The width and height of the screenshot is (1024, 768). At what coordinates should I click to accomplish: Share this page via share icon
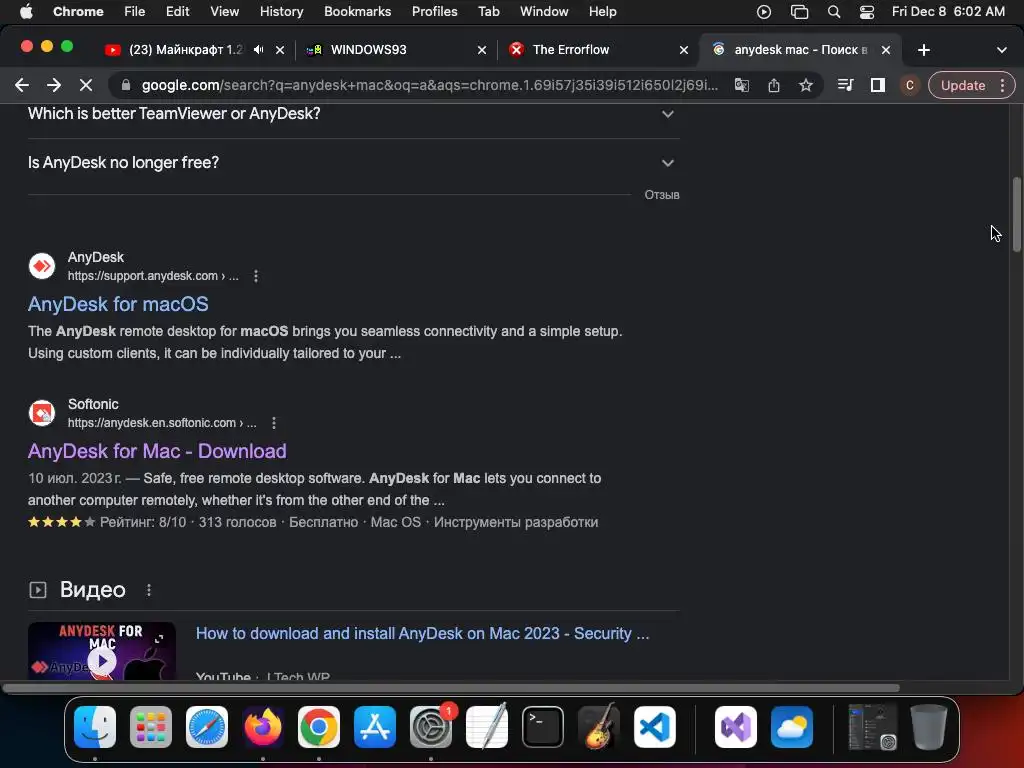pyautogui.click(x=774, y=85)
